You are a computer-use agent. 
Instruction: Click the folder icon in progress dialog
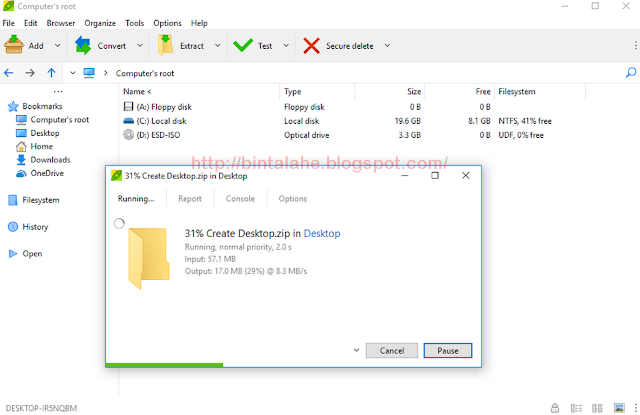pyautogui.click(x=149, y=258)
